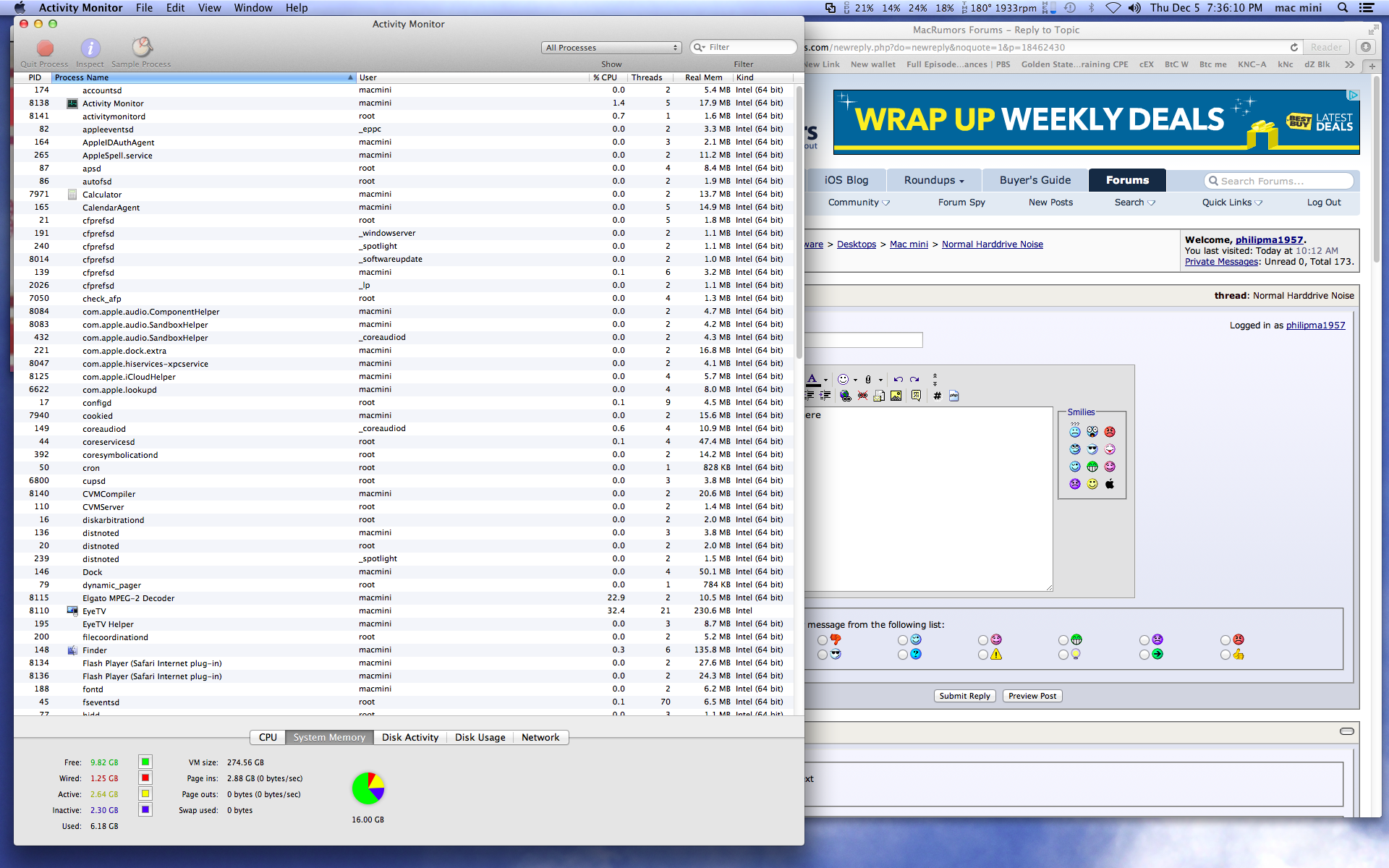Viewport: 1389px width, 868px height.
Task: Open the All Processes show dropdown
Action: [611, 48]
